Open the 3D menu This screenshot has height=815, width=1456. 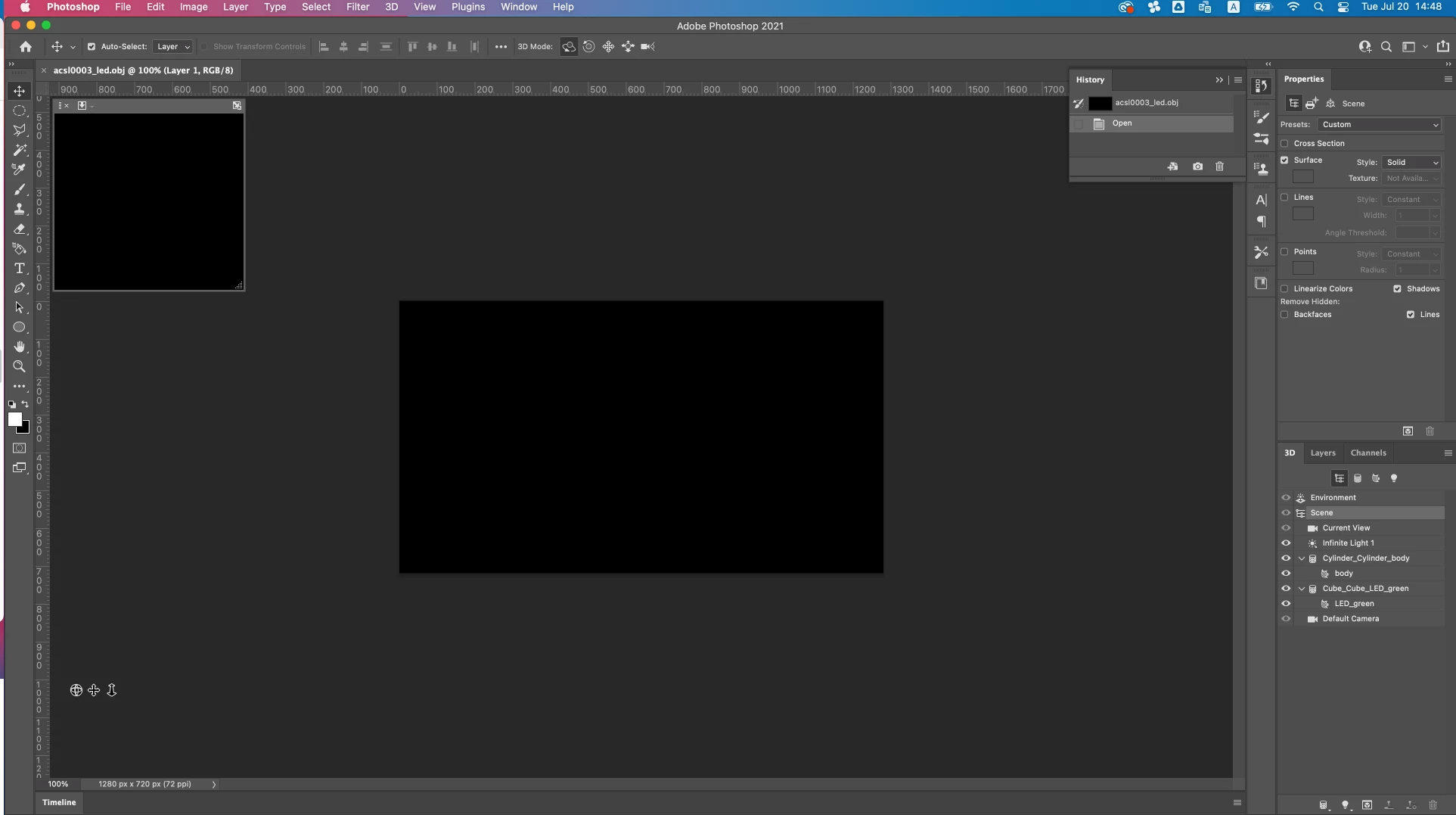tap(392, 7)
